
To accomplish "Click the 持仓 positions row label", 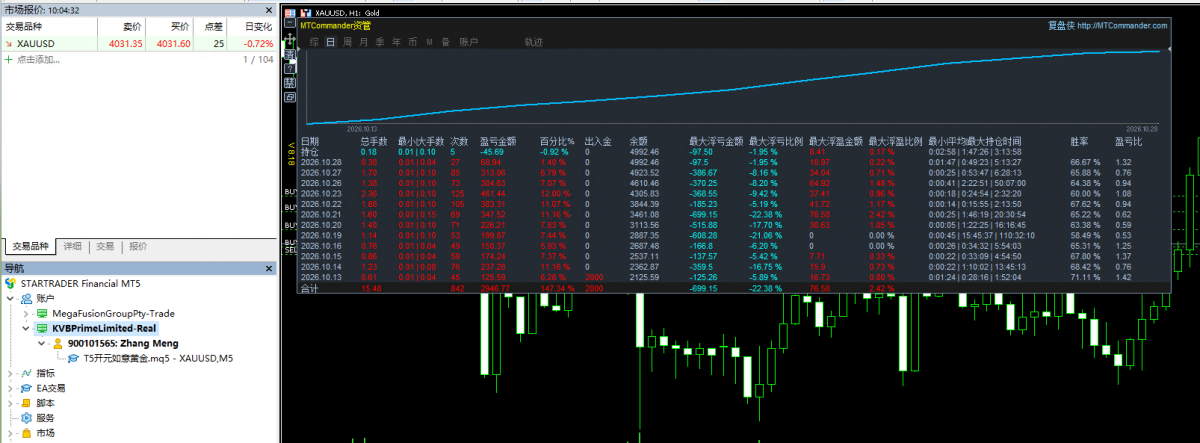I will (310, 152).
